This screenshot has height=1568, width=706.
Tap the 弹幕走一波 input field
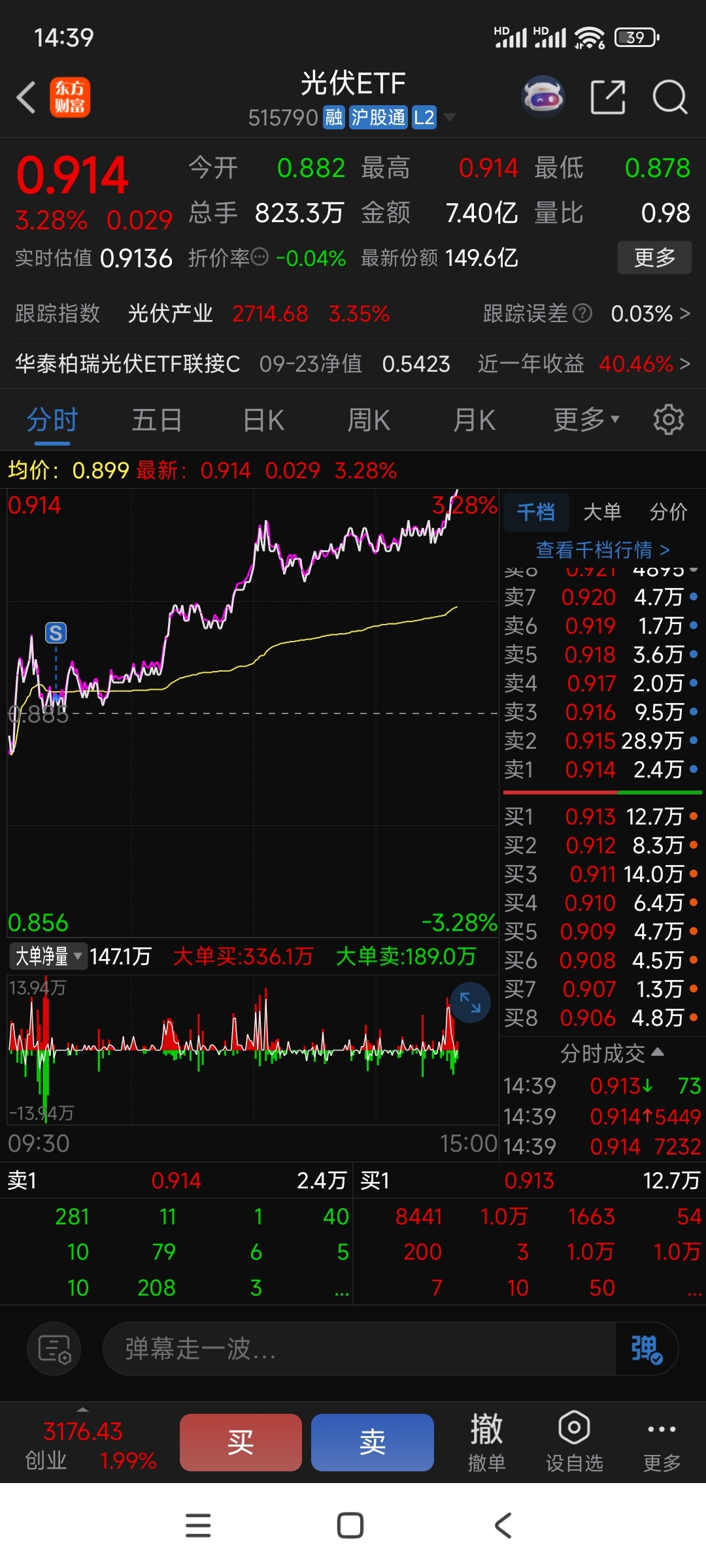pyautogui.click(x=358, y=1348)
